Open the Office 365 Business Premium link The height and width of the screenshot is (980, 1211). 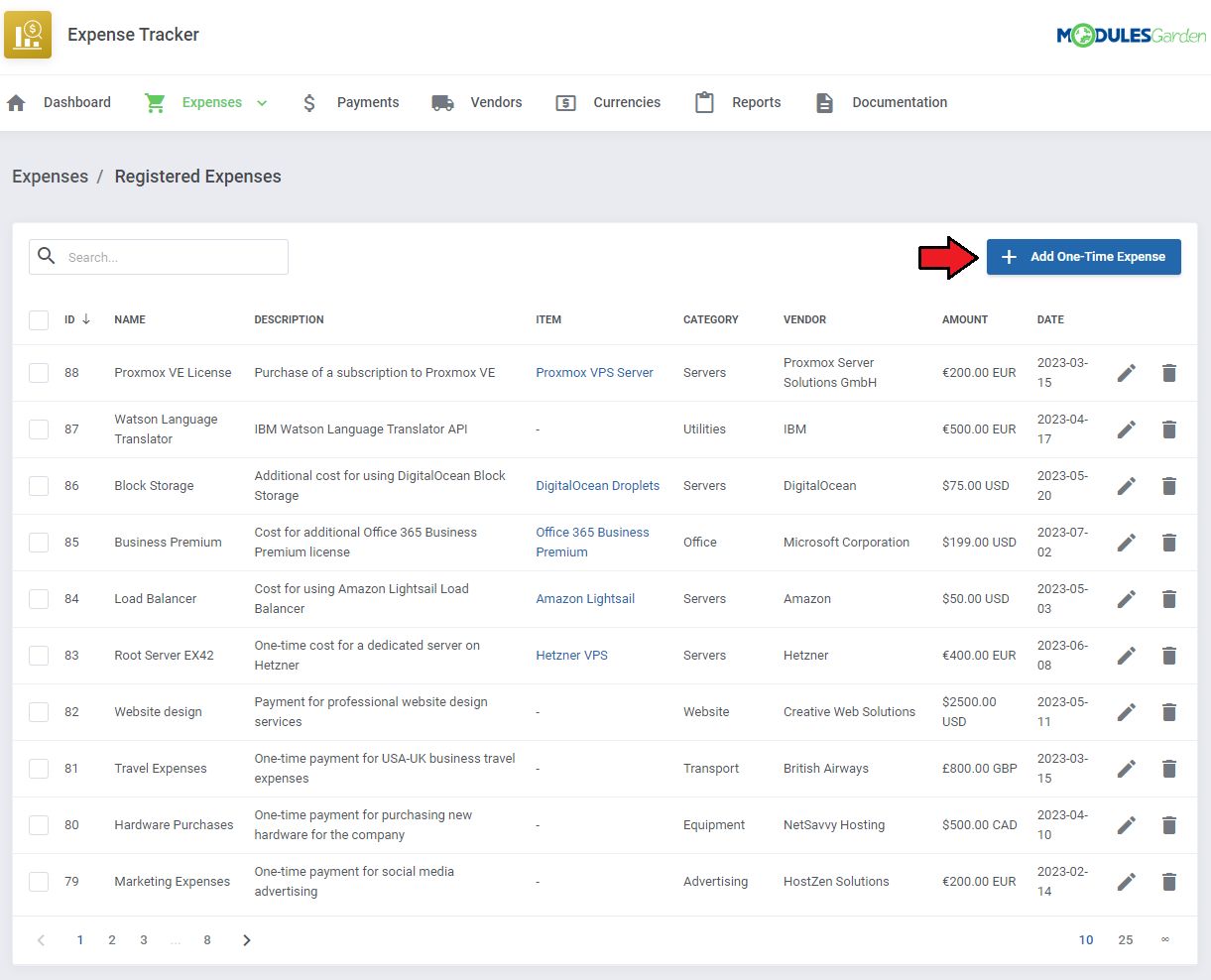click(592, 543)
